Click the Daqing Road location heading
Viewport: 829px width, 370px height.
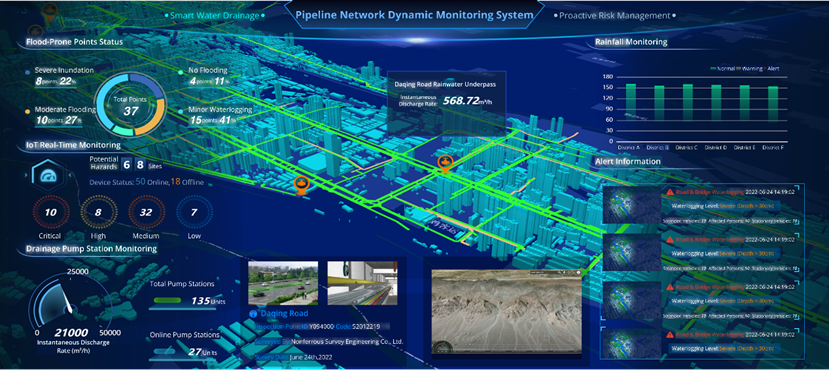pyautogui.click(x=285, y=313)
